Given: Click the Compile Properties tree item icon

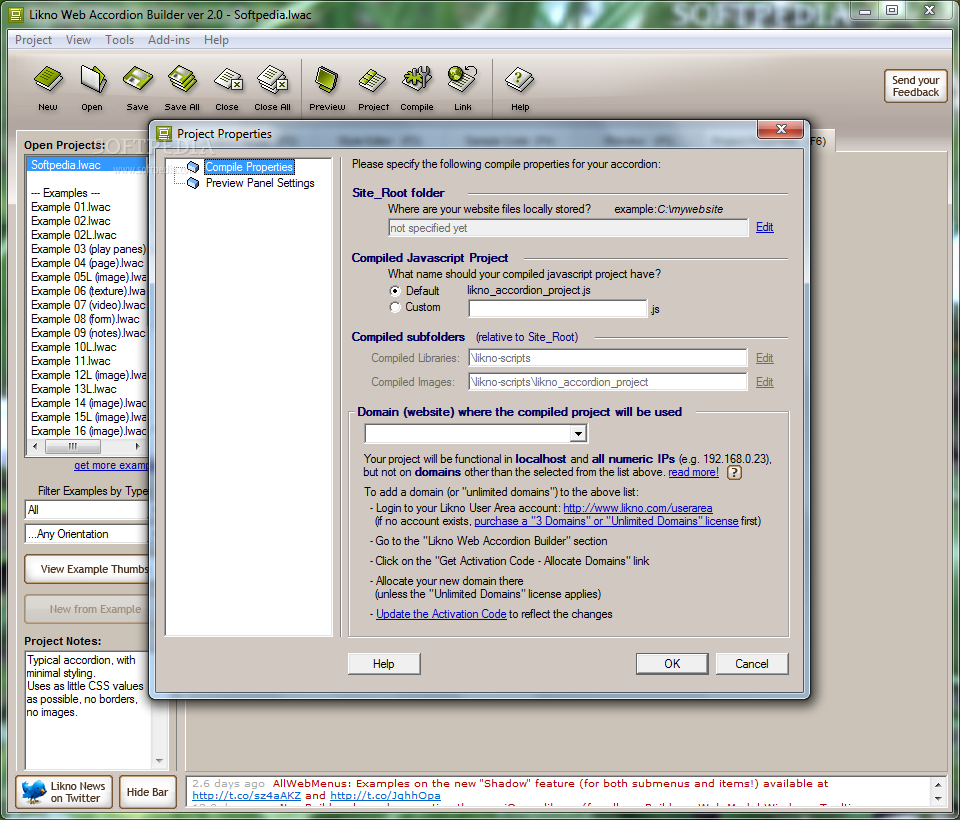Looking at the screenshot, I should 193,167.
